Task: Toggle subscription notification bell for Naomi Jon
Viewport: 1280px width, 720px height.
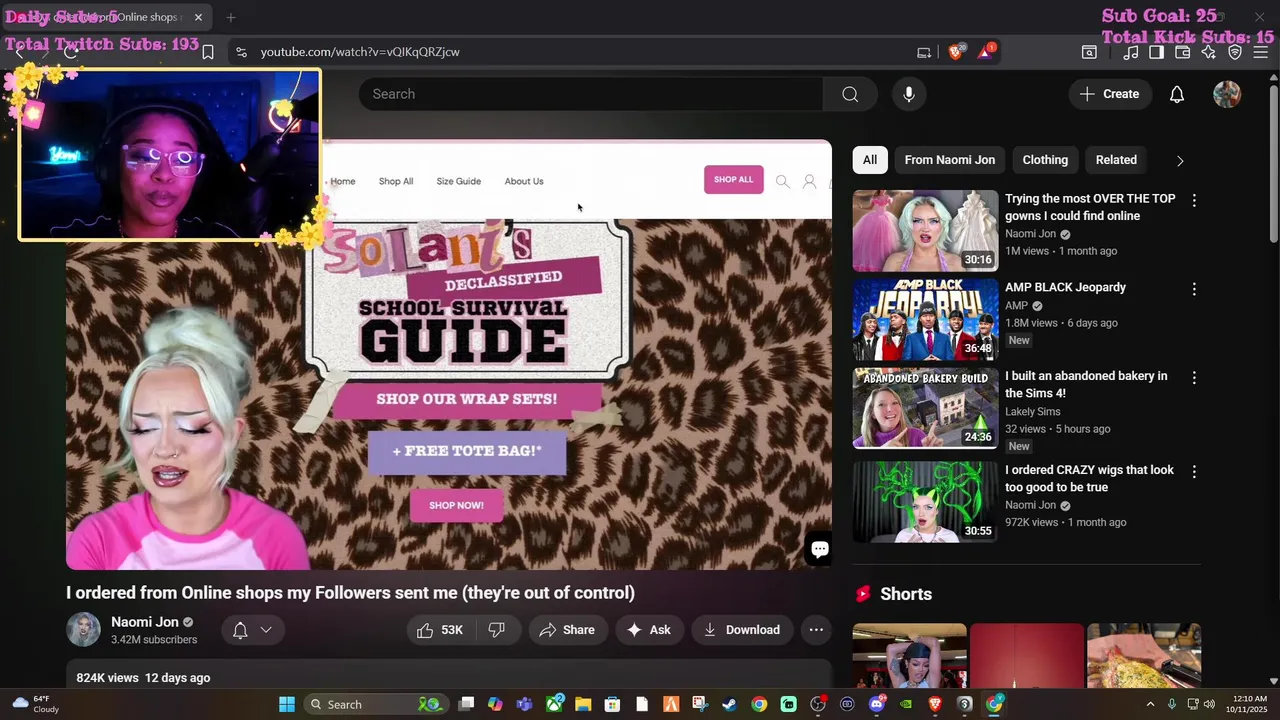Action: tap(240, 630)
